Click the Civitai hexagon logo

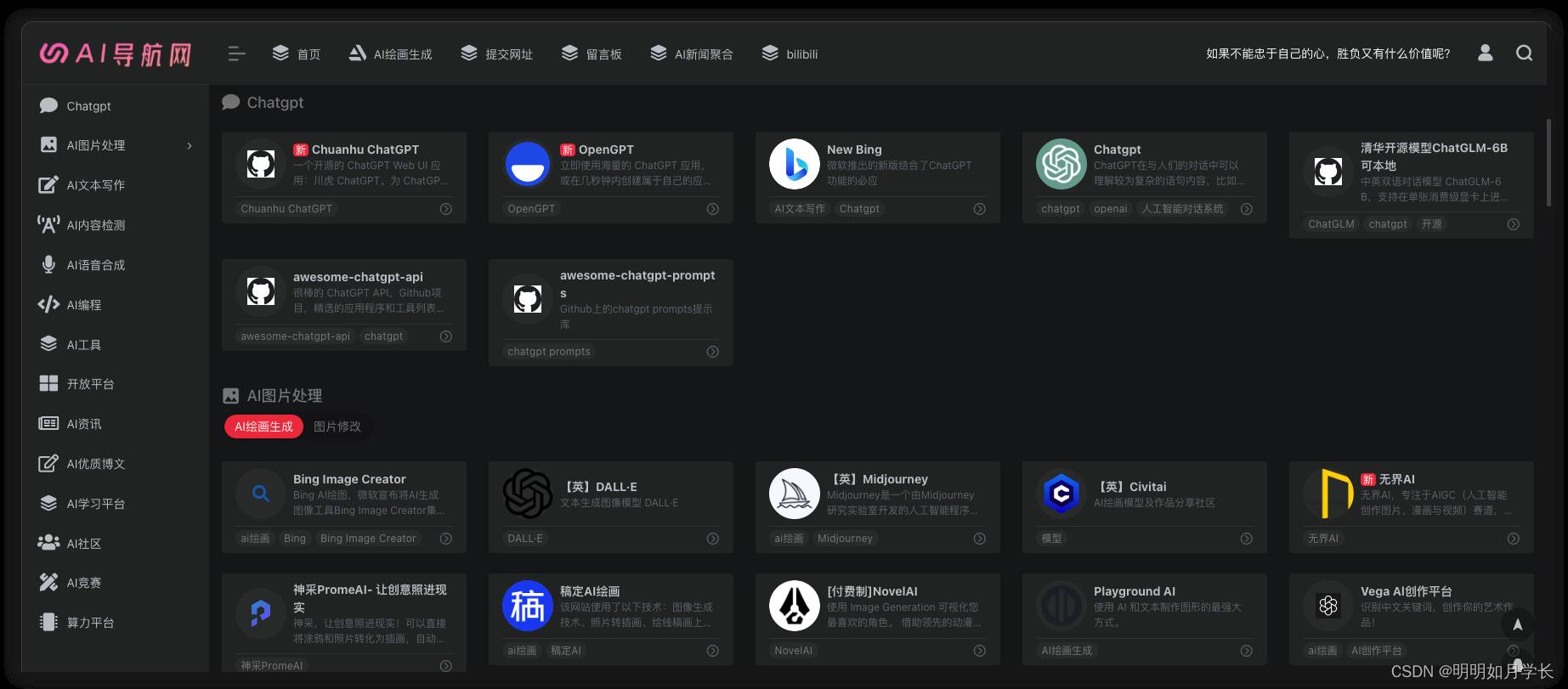(x=1061, y=494)
